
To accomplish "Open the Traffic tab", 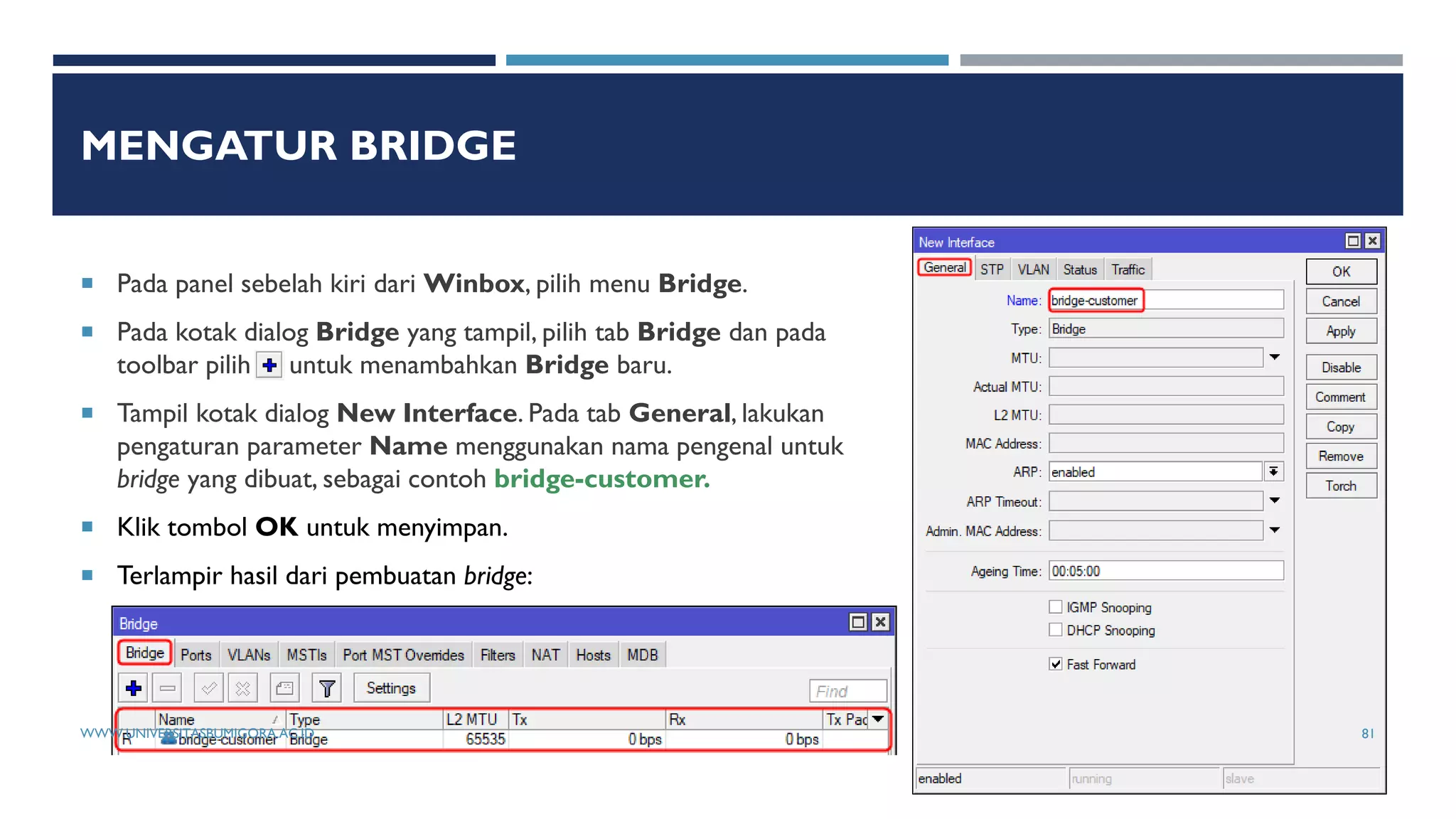I will pos(1128,269).
